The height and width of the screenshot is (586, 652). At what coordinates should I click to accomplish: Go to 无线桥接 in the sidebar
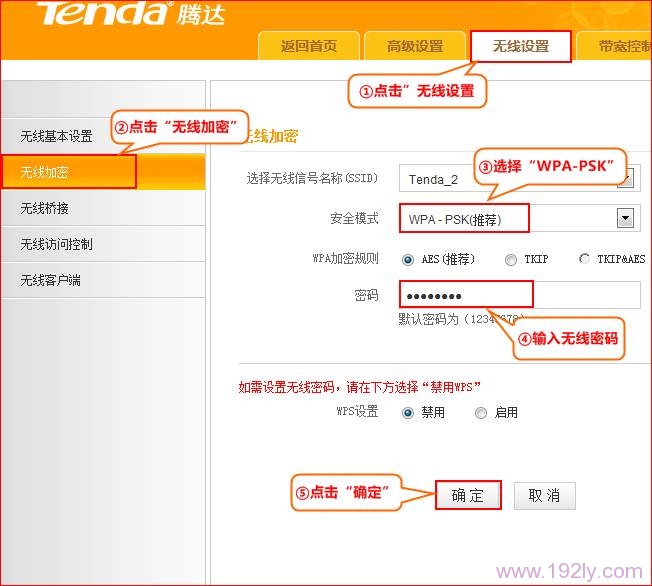click(x=45, y=208)
